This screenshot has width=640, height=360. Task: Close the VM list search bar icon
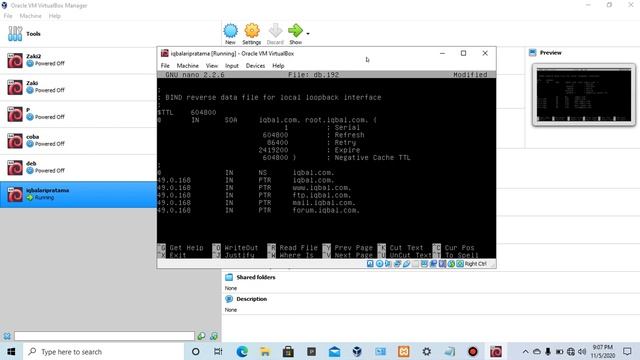[7, 336]
